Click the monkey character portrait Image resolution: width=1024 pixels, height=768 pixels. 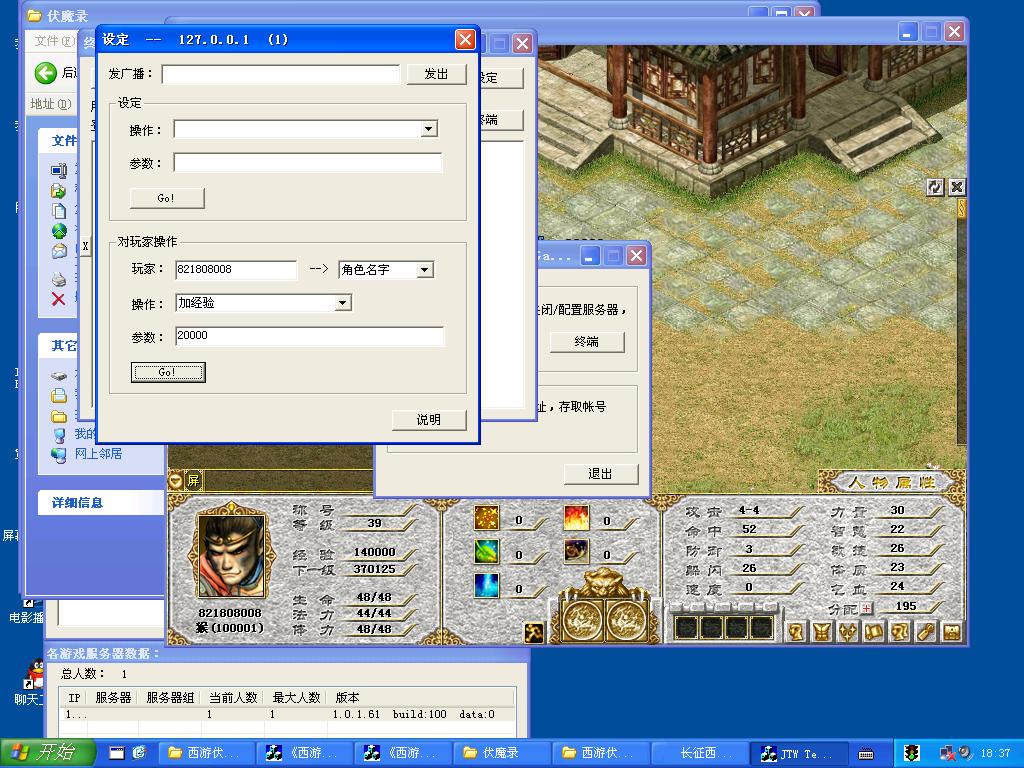(232, 556)
